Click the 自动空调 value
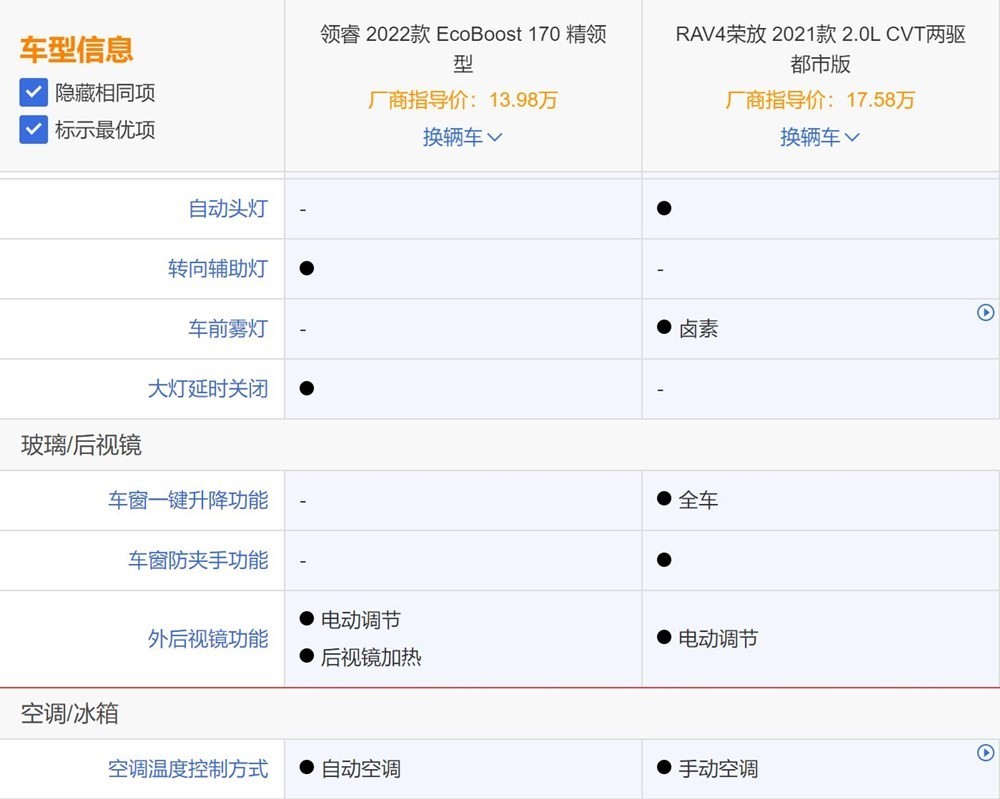This screenshot has width=1000, height=799. point(361,768)
